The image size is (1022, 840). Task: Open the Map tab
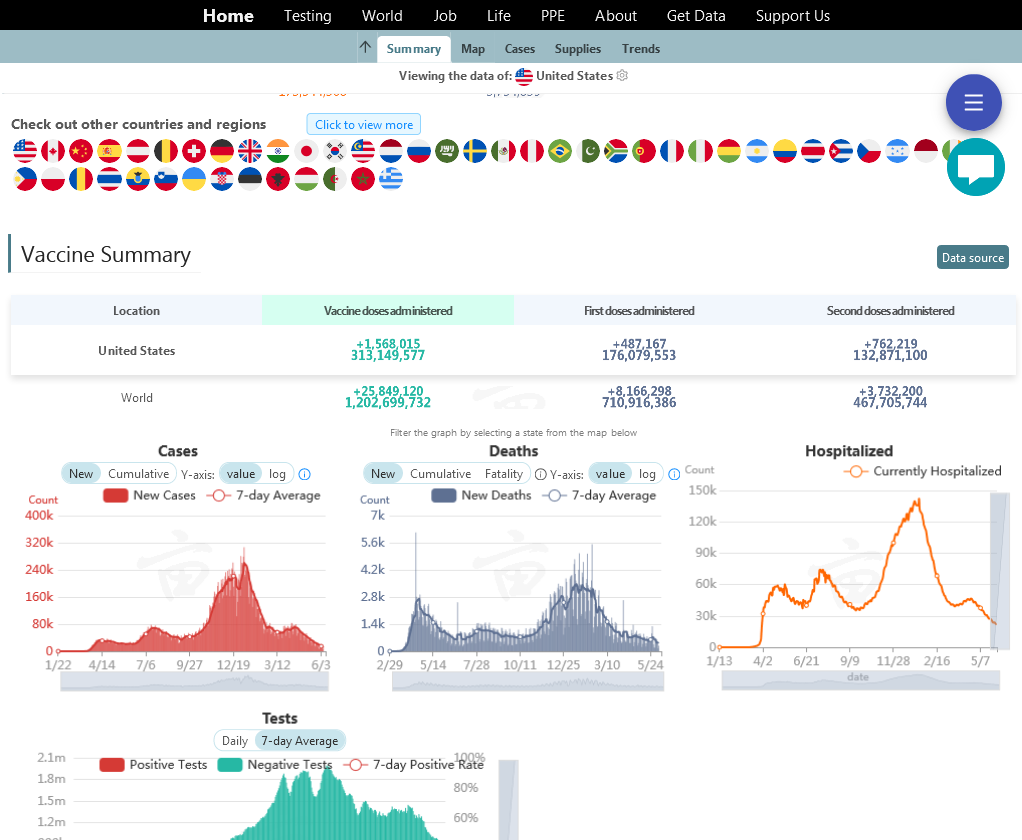[x=473, y=49]
